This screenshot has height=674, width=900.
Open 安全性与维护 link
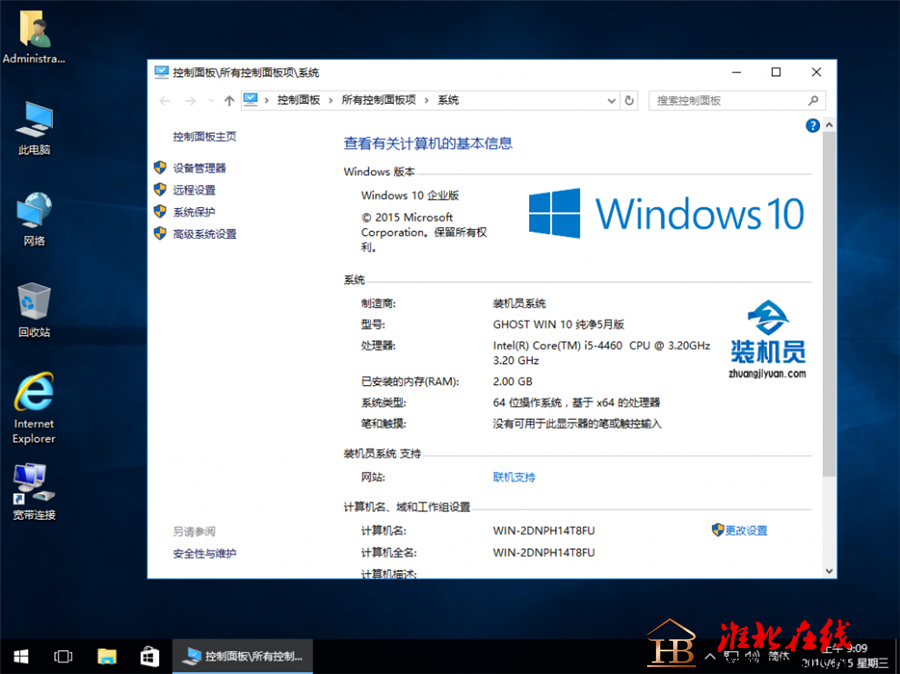pos(204,553)
